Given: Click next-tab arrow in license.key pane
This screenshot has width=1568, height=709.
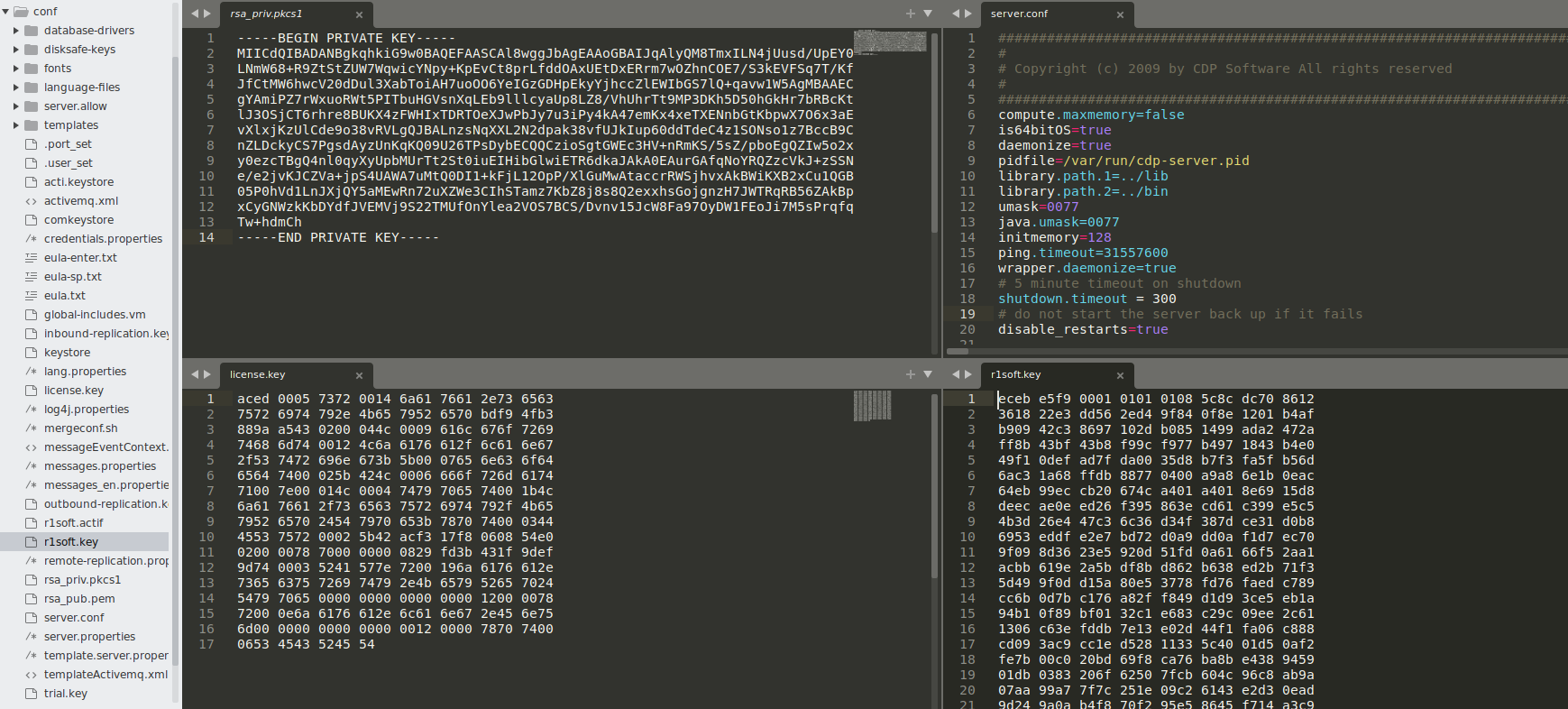Looking at the screenshot, I should (207, 374).
